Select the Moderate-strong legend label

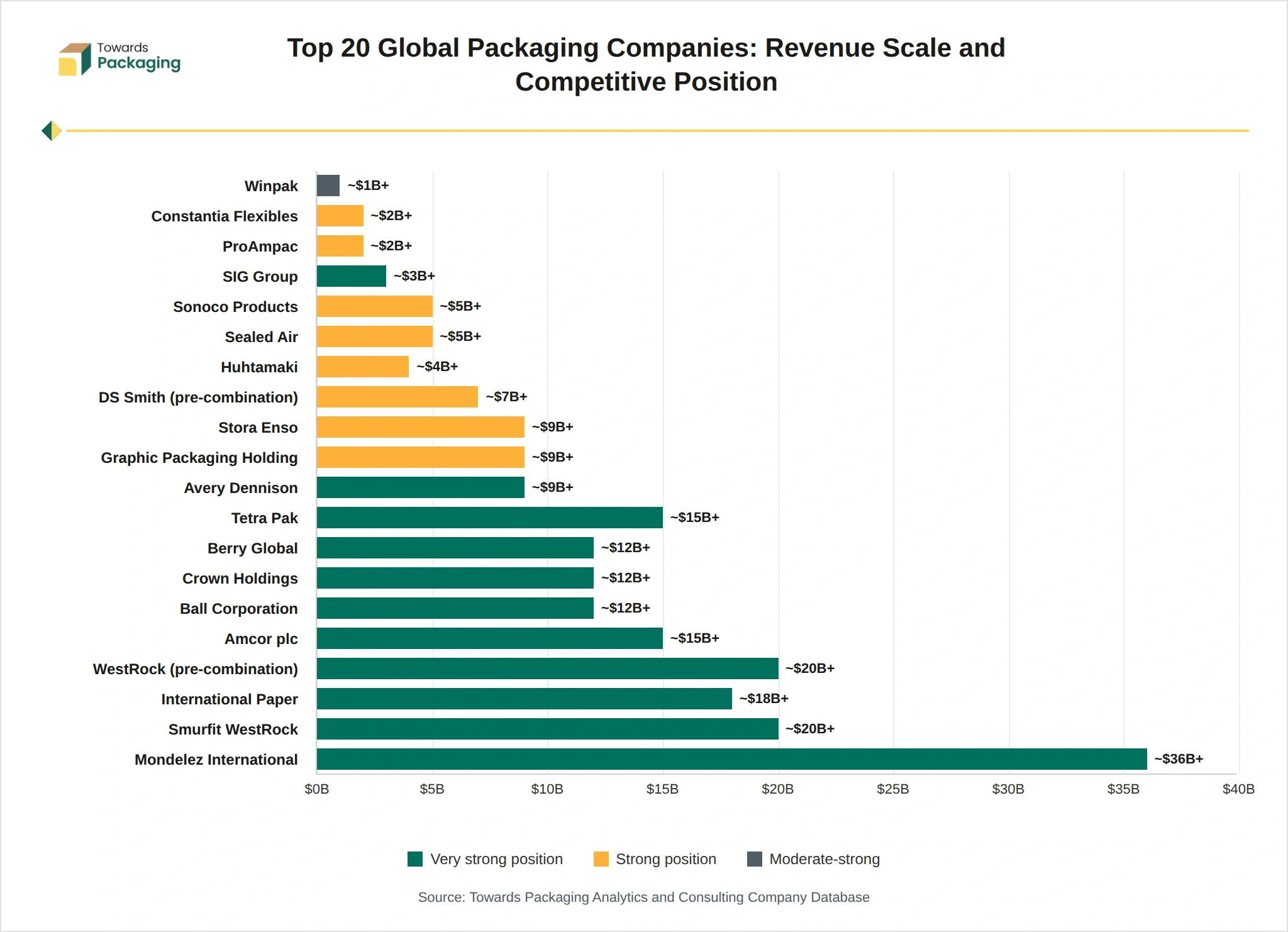(824, 859)
